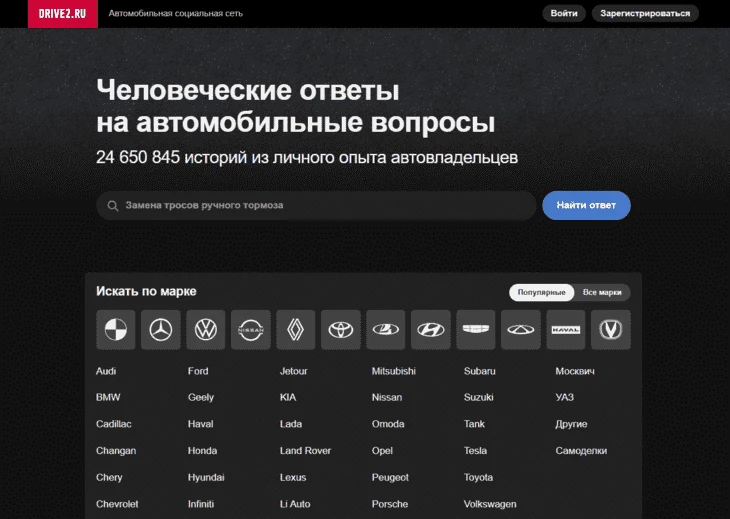
Task: Open the Li Auto brand link
Action: pyautogui.click(x=295, y=504)
